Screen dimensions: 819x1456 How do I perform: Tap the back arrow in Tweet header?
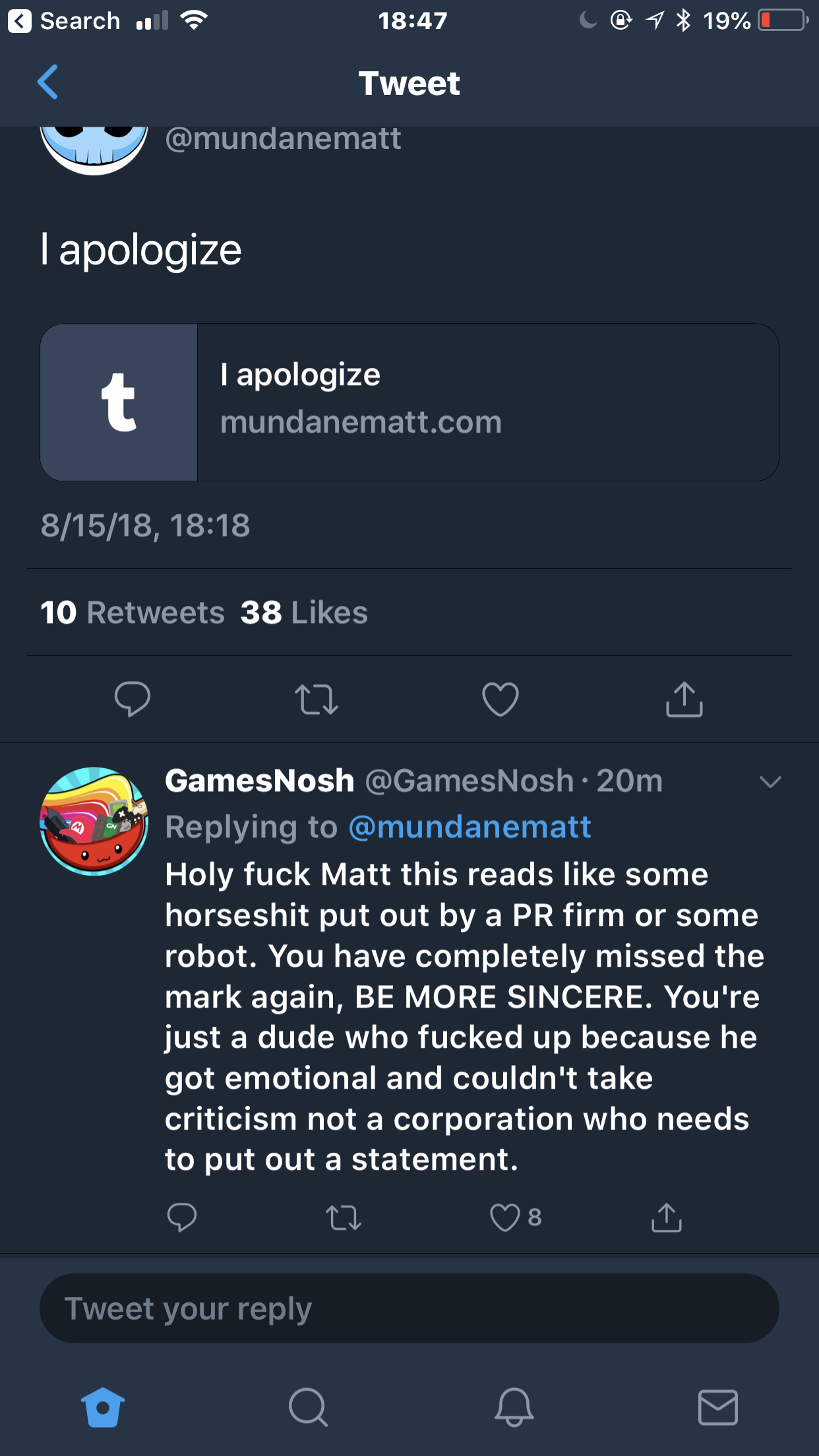tap(48, 82)
